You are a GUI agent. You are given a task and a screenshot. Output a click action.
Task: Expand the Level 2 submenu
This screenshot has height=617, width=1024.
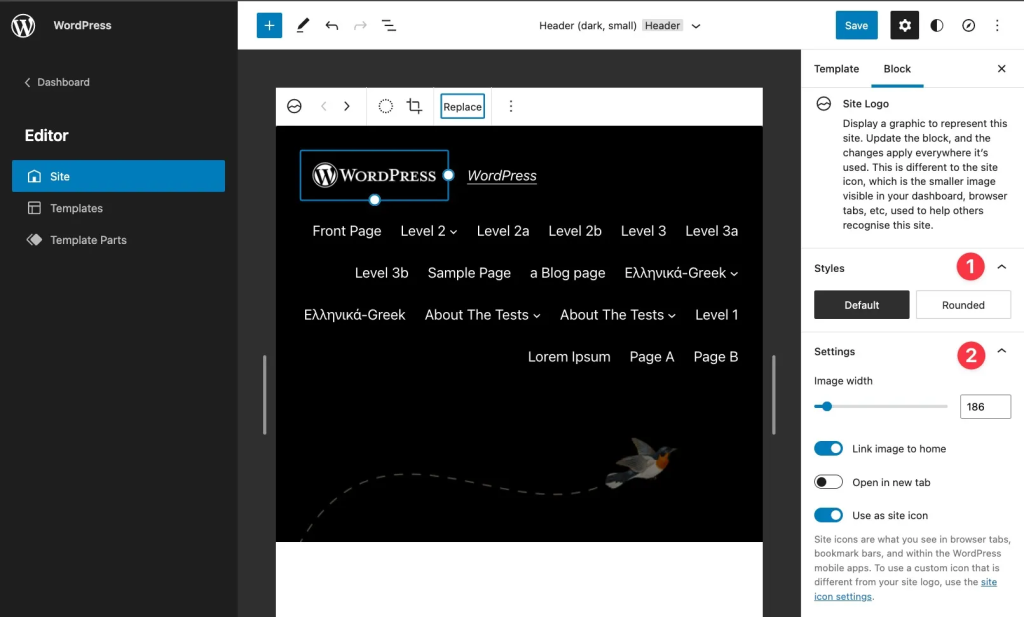453,232
